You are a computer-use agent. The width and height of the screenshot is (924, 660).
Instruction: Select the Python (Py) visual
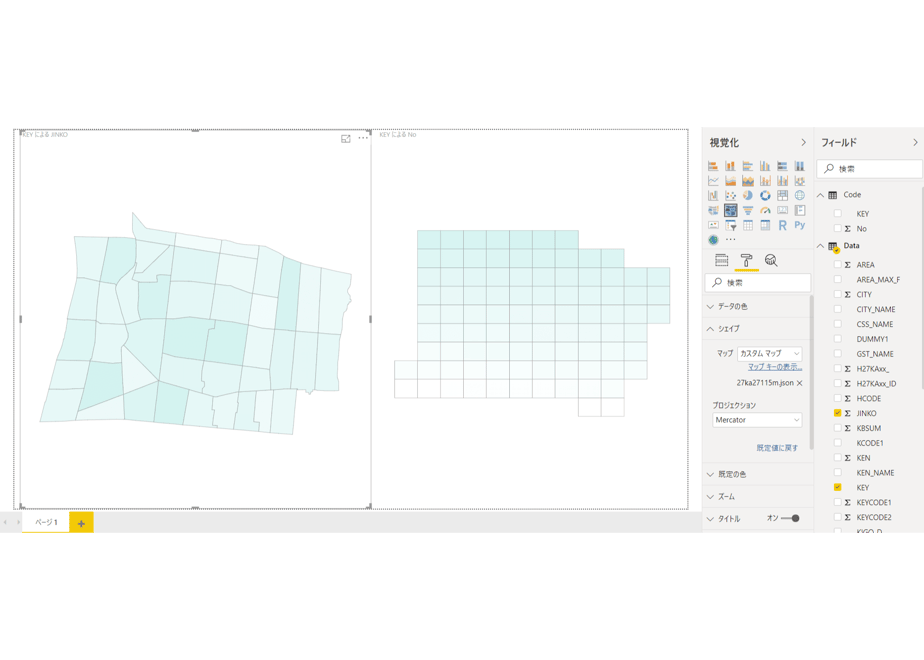tap(800, 225)
